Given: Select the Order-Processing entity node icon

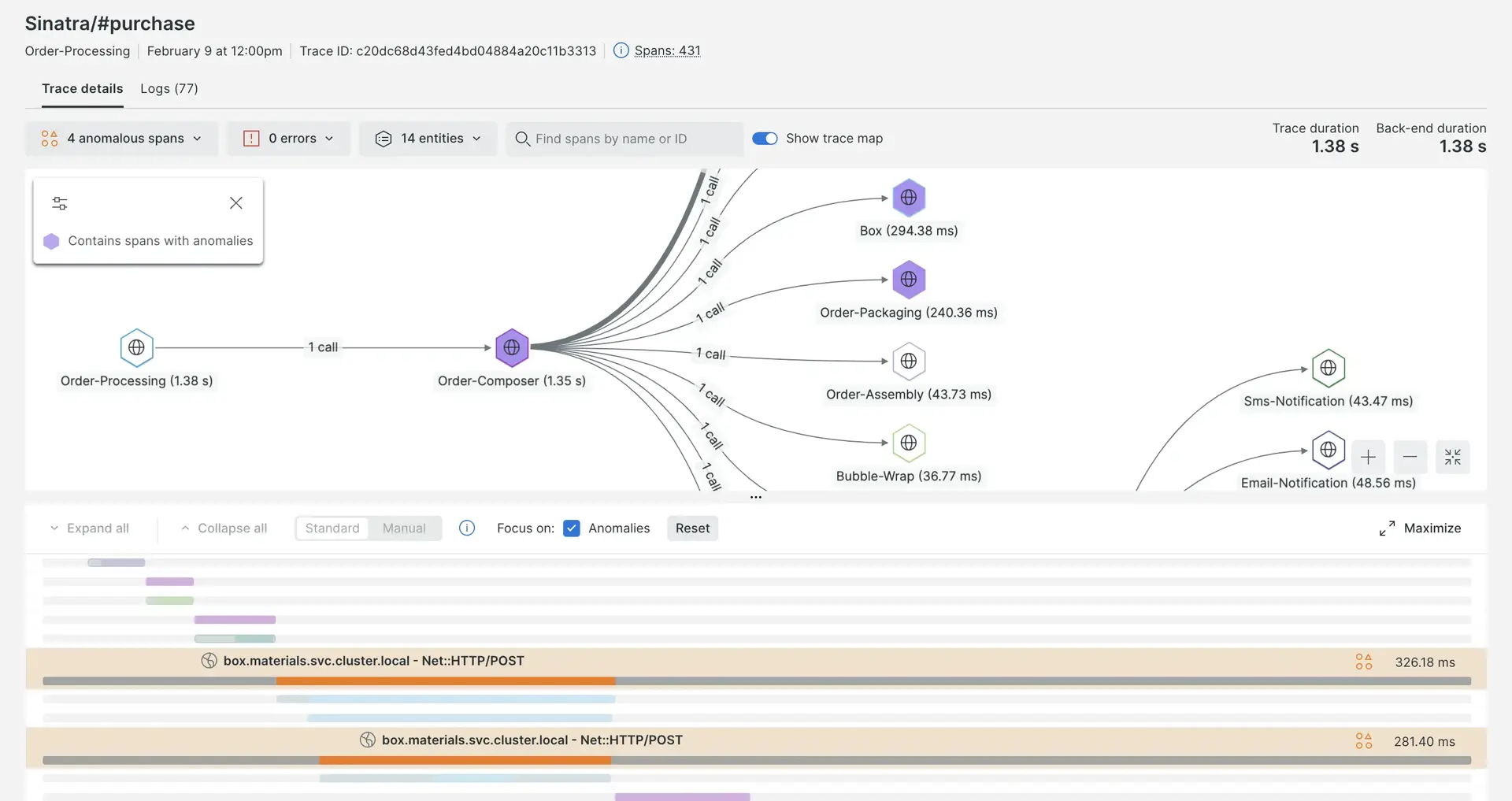Looking at the screenshot, I should point(136,347).
